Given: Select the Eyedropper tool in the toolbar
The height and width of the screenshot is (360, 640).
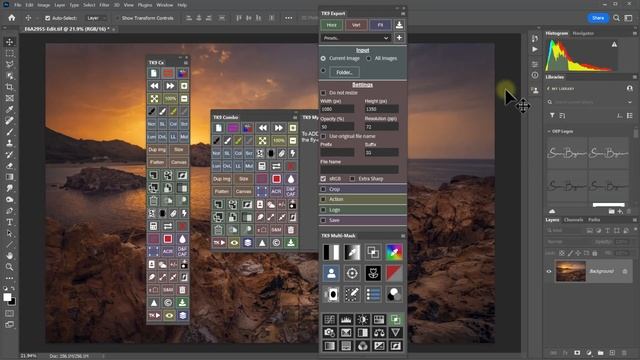Looking at the screenshot, I should 9,109.
